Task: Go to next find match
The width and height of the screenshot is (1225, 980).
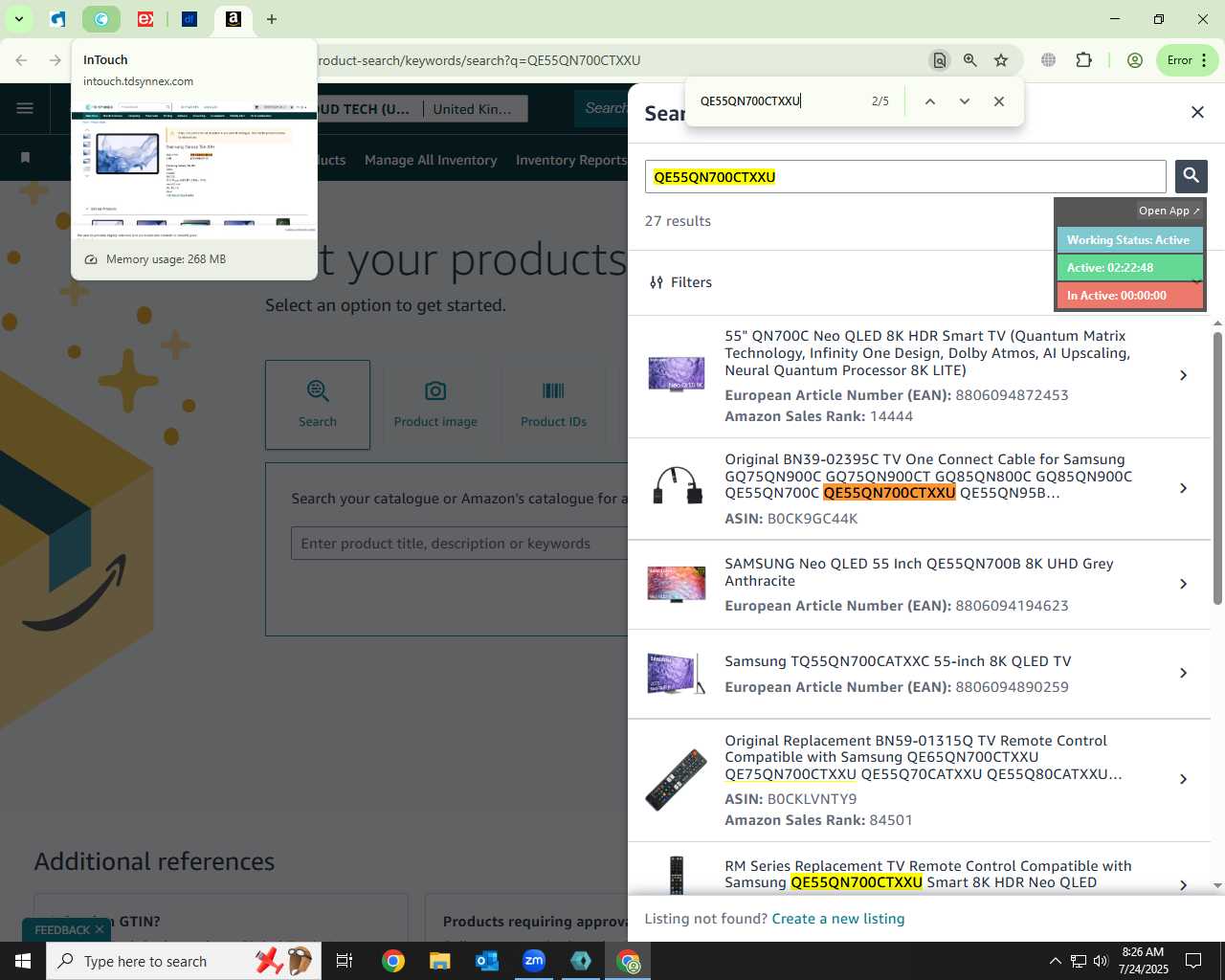Action: (965, 101)
